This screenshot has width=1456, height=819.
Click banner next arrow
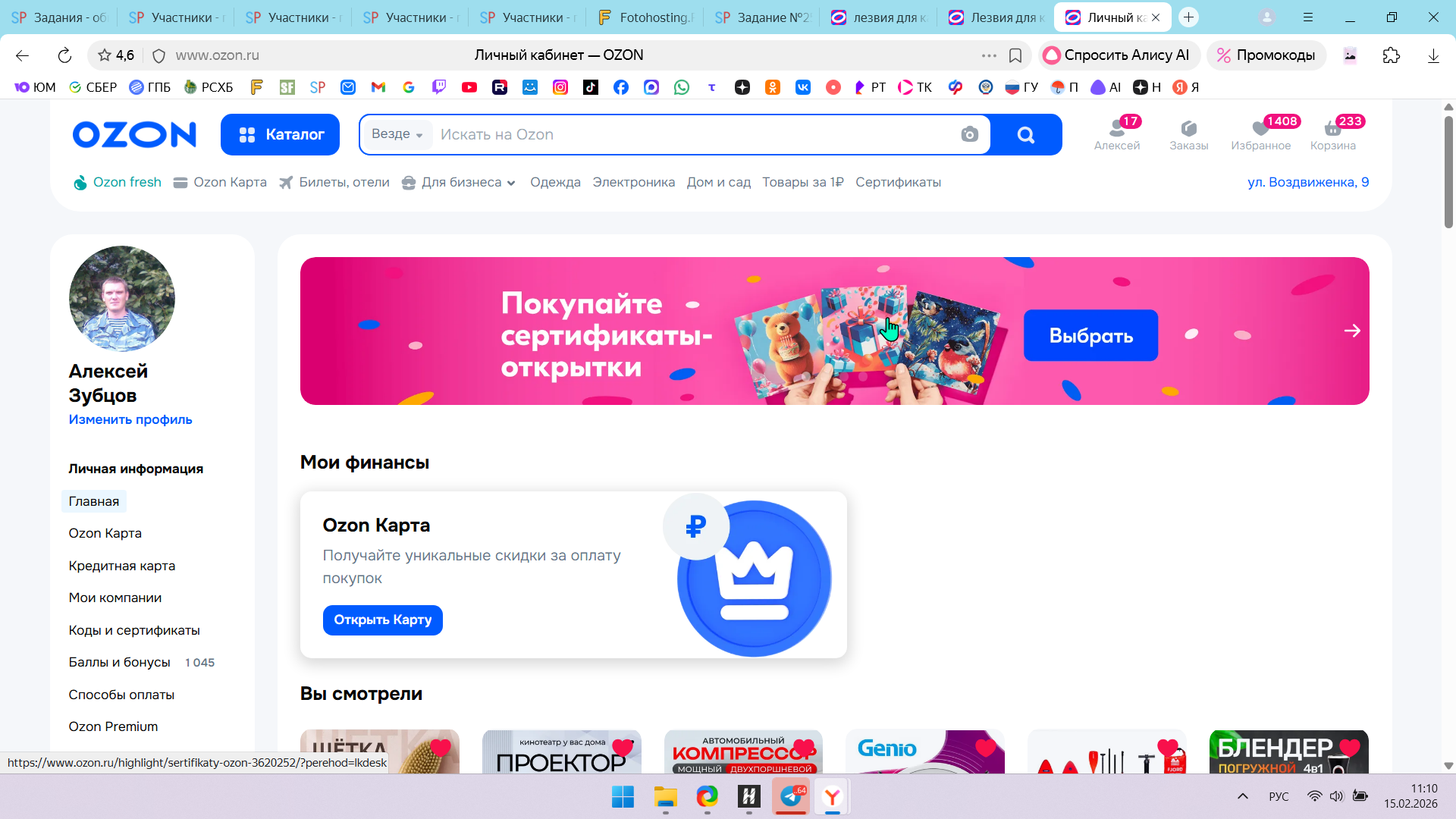1352,331
